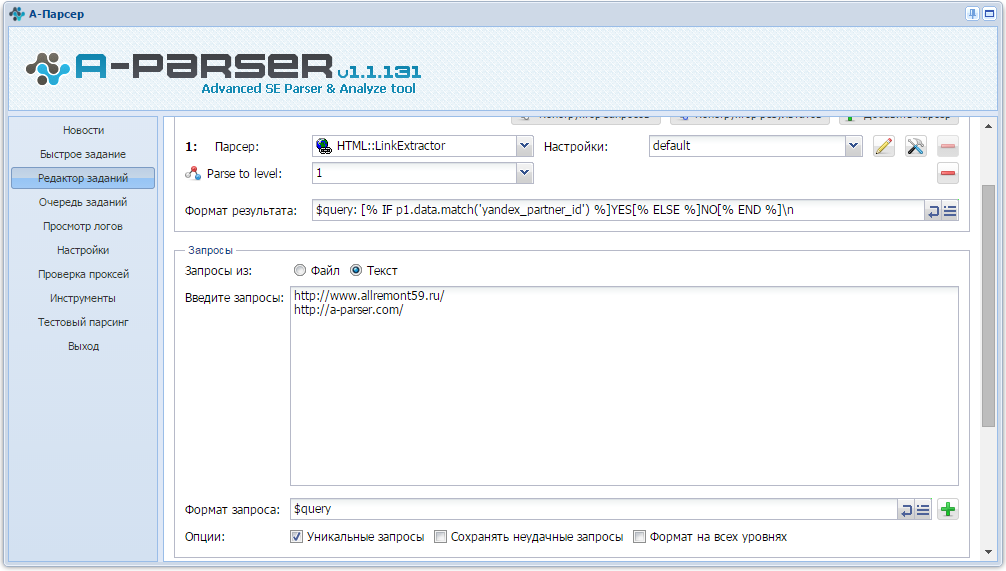Enable Сохранять неудачные запросы checkbox
Viewport: 1006px width, 571px height.
pos(440,537)
